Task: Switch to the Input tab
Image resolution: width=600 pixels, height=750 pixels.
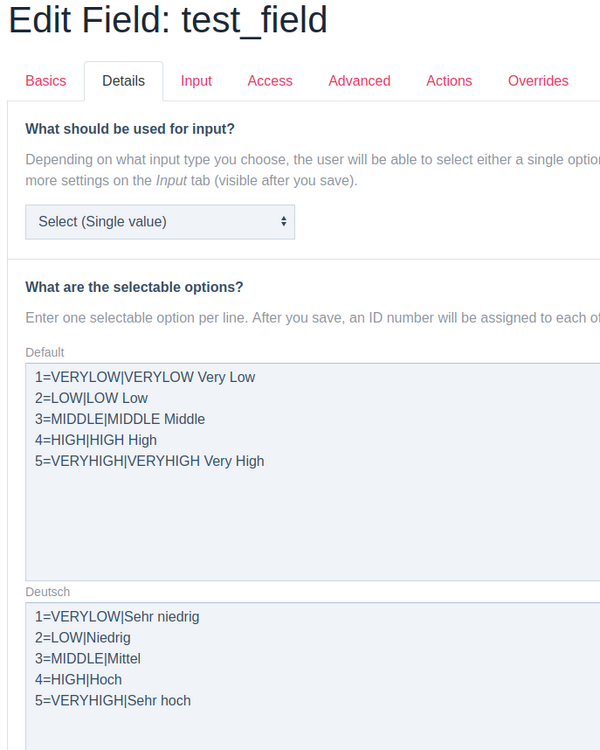Action: tap(196, 81)
